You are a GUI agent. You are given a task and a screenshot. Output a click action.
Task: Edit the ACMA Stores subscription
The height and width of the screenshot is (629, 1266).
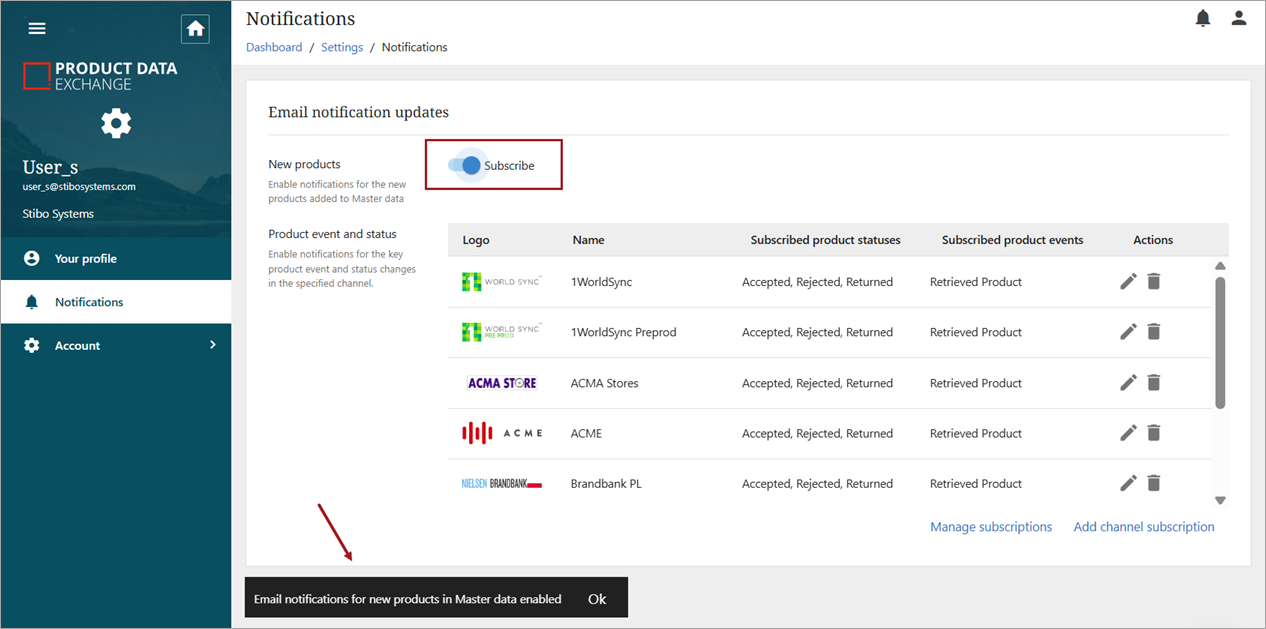pyautogui.click(x=1128, y=383)
